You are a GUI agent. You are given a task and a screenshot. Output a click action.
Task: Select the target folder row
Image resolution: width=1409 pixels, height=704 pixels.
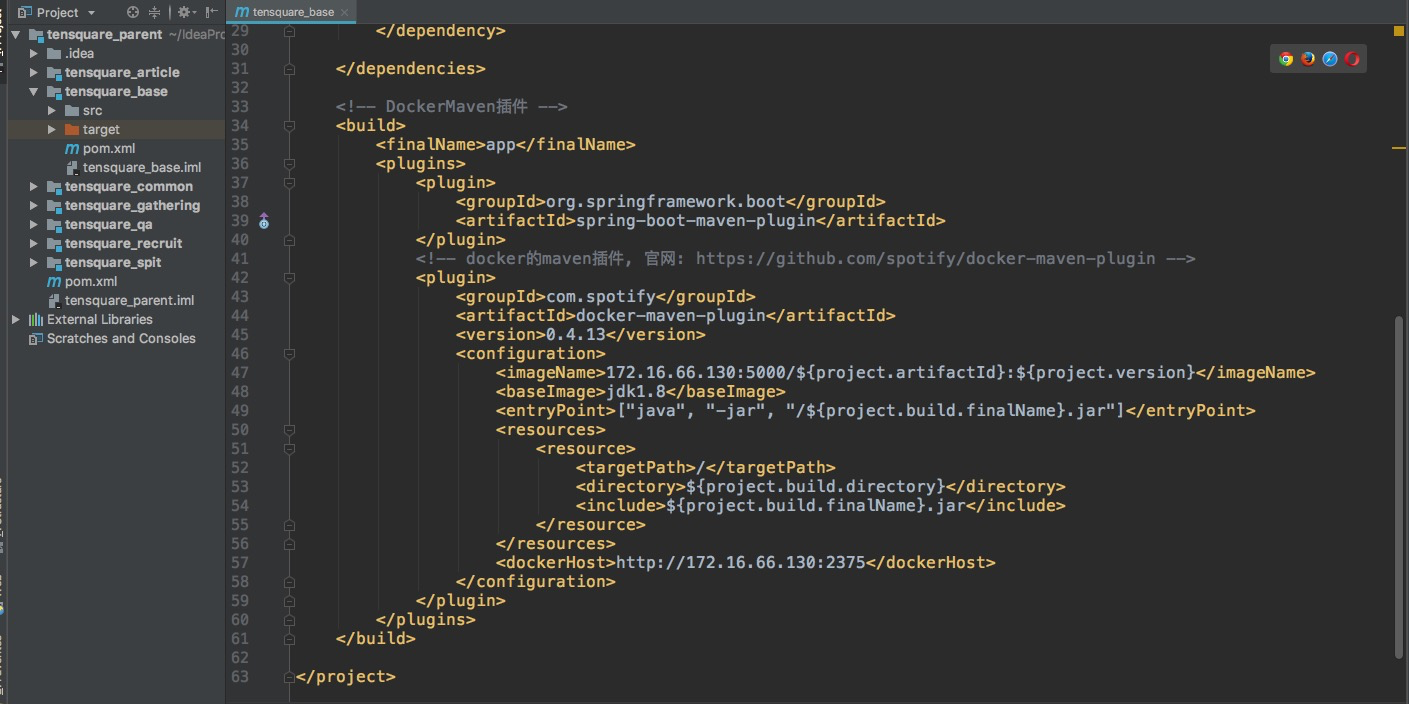[x=116, y=130]
